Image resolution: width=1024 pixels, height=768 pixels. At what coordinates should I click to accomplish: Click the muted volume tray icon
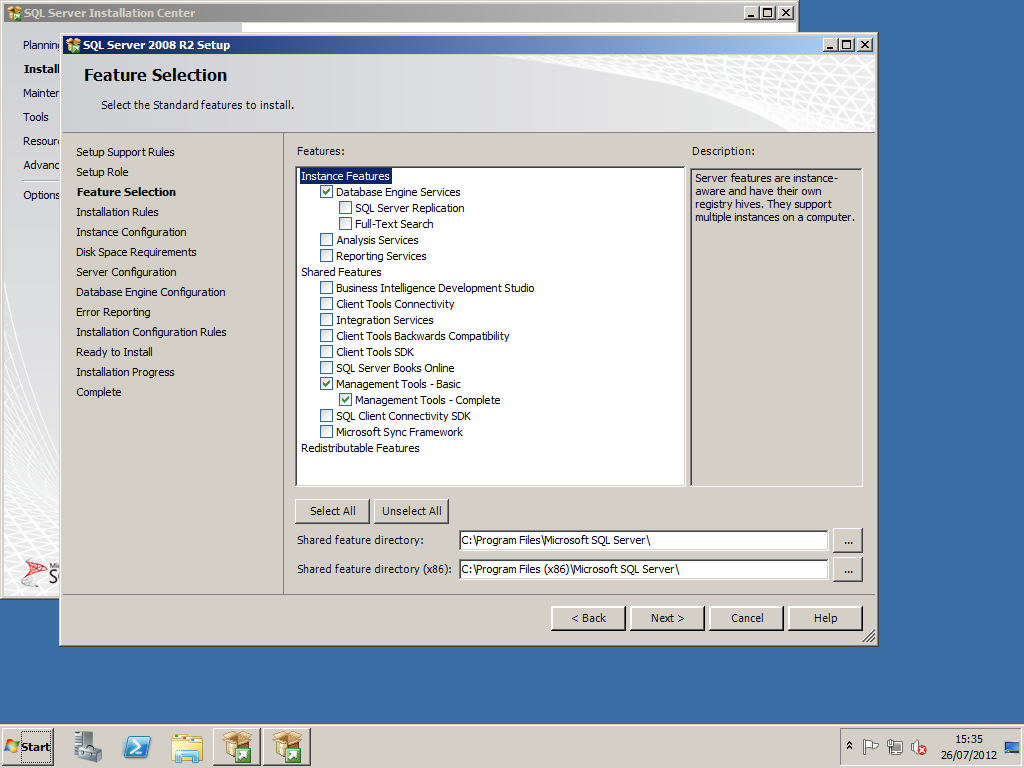coord(918,746)
